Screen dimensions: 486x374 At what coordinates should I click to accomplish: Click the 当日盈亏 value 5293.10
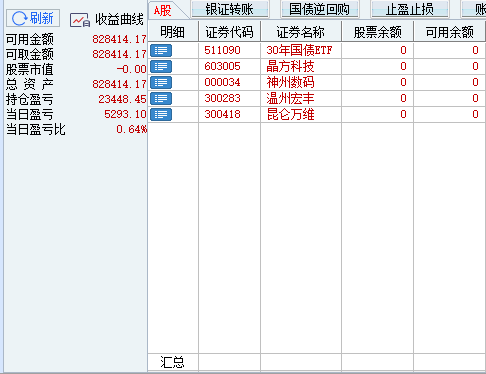[125, 114]
